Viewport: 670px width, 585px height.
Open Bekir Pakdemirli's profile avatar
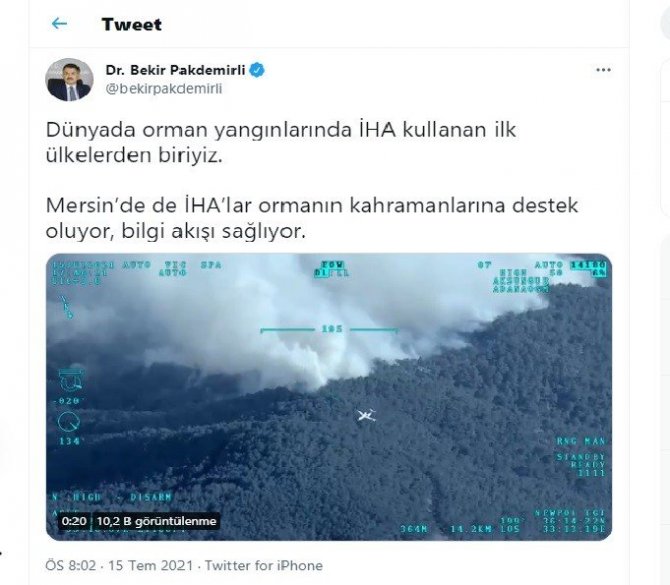(x=69, y=79)
